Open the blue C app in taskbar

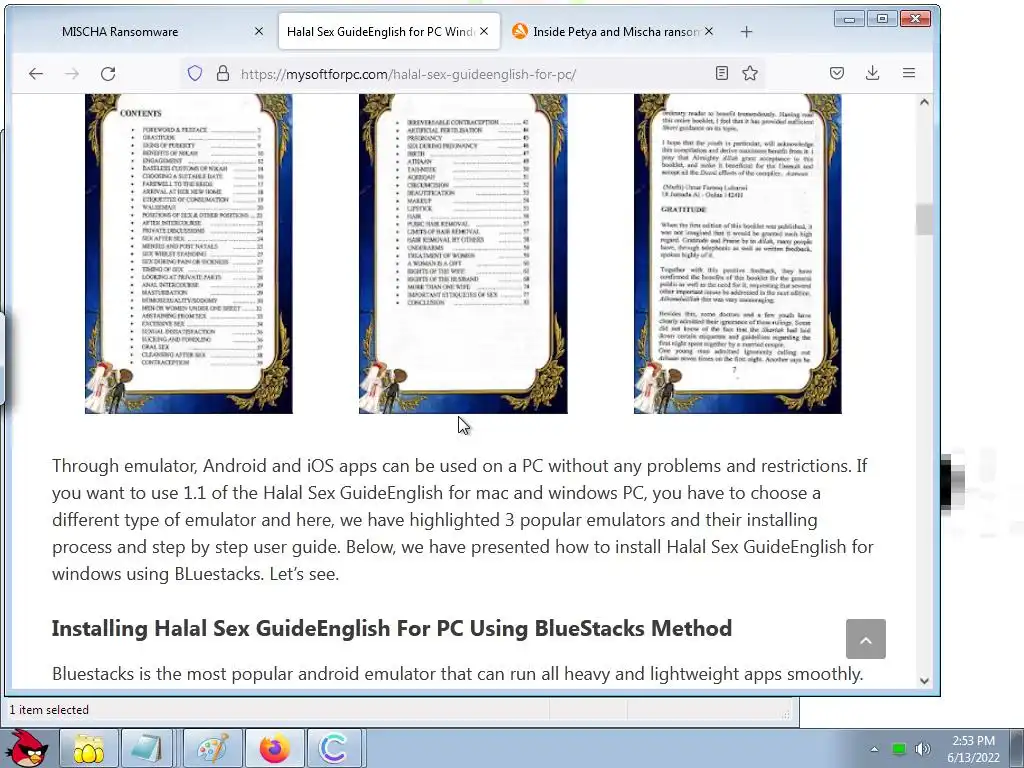point(333,748)
